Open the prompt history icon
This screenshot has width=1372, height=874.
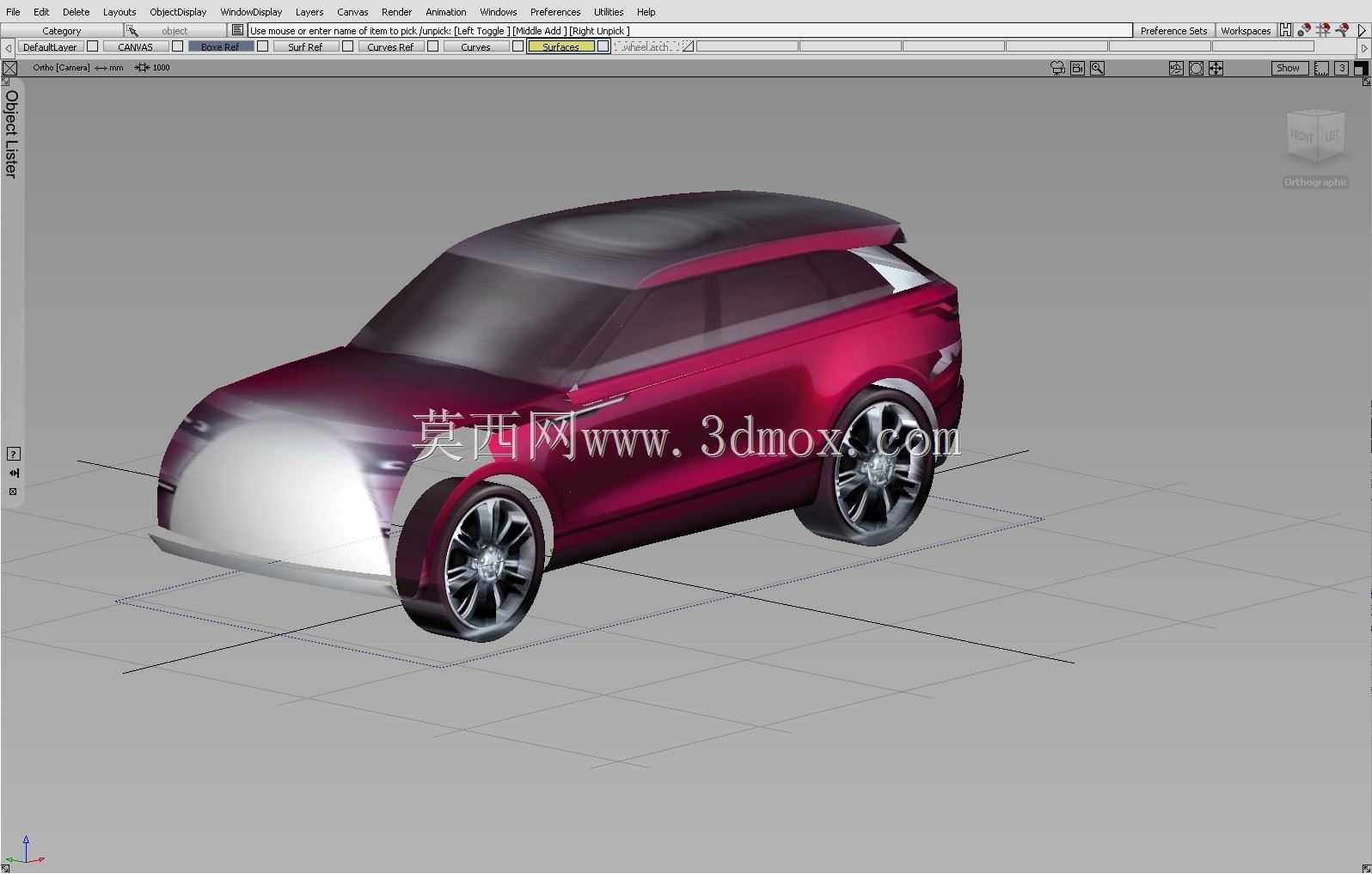(x=238, y=30)
